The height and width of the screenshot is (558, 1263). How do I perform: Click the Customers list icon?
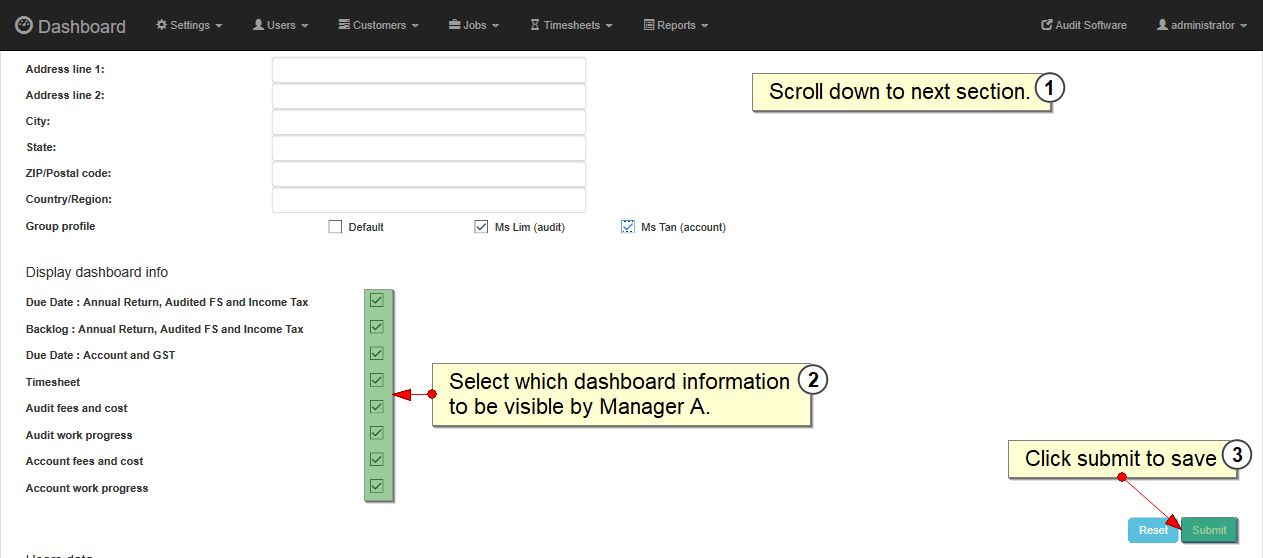click(344, 25)
